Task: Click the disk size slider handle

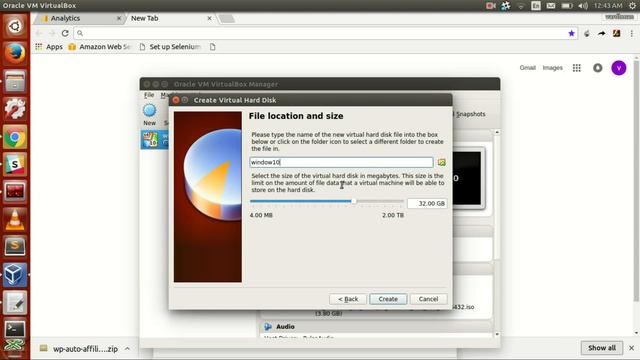Action: point(354,201)
